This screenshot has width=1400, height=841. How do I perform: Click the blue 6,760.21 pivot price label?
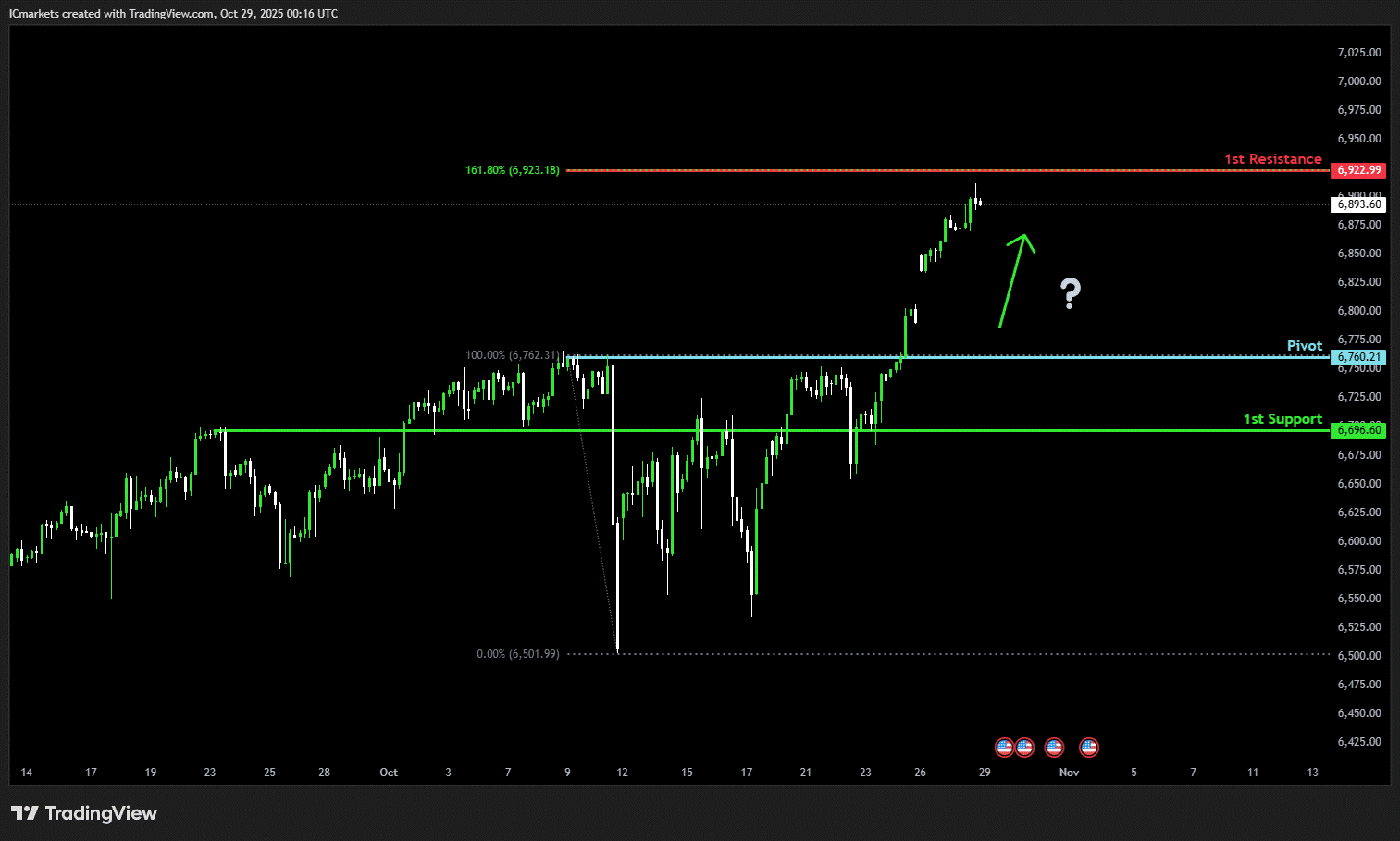tap(1358, 357)
